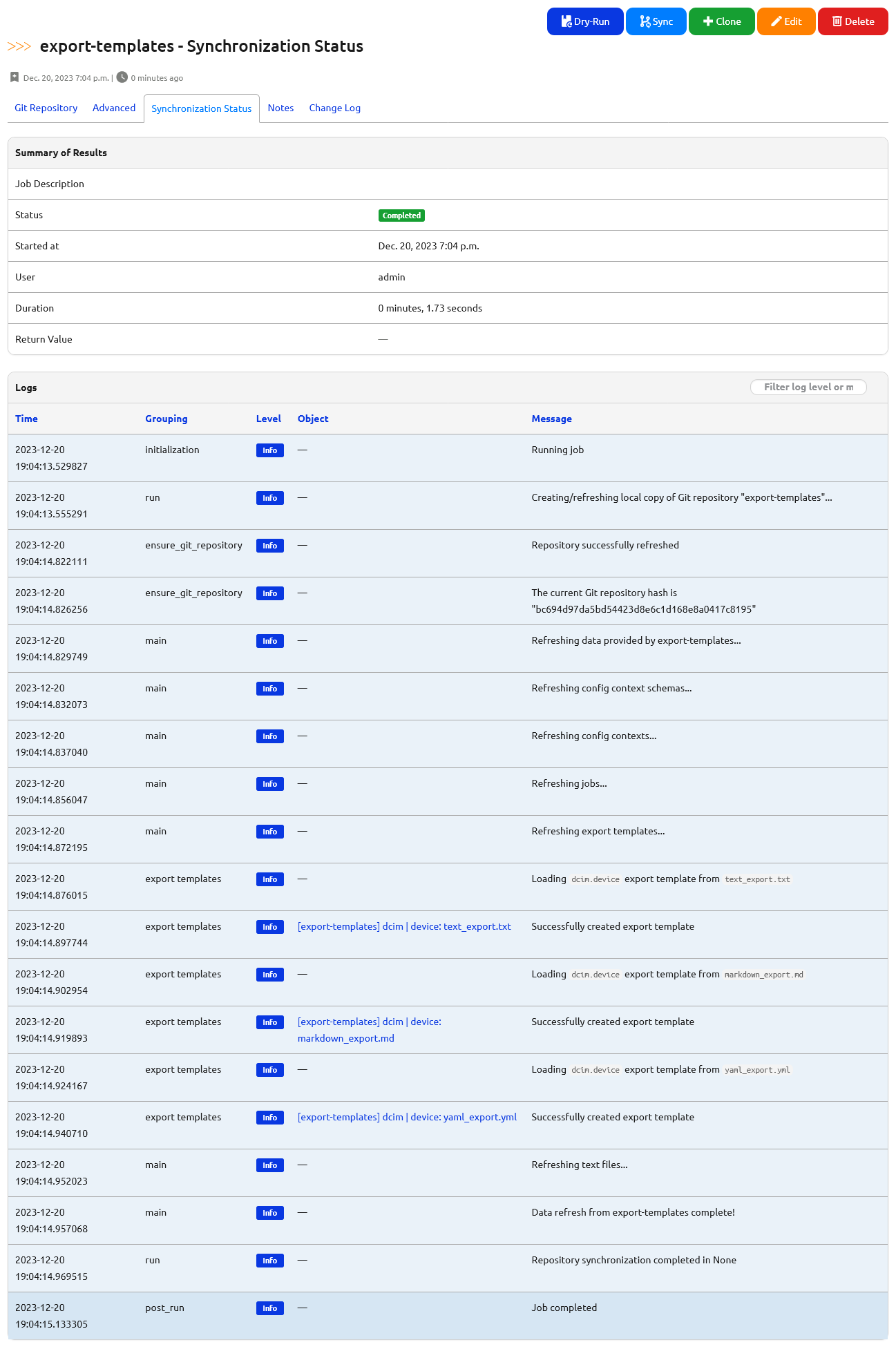Click the 'Job completed' log message
Screen dimensions: 896x1349
[x=564, y=1308]
